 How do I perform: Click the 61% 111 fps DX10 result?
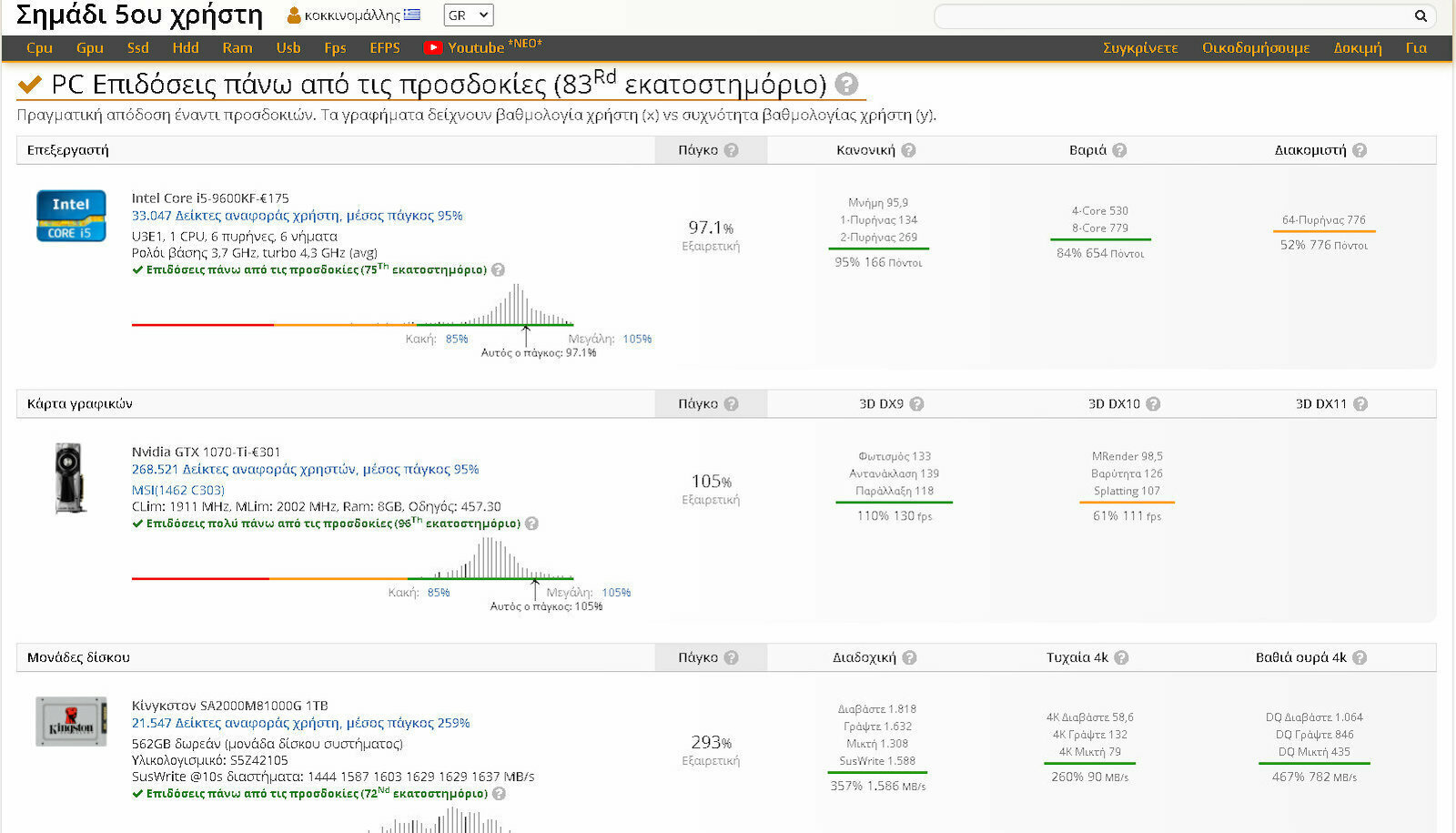point(1127,516)
